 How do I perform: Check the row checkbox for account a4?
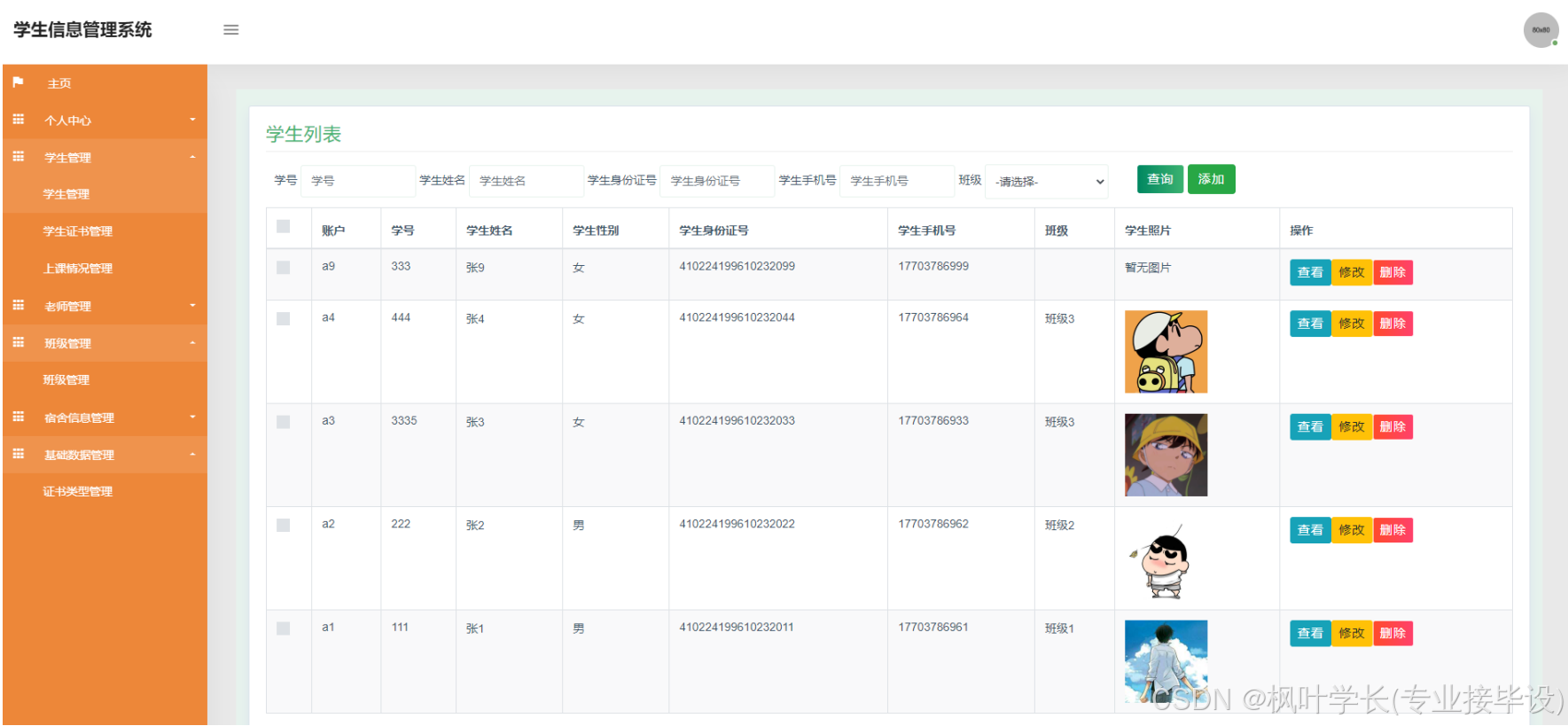pos(284,319)
